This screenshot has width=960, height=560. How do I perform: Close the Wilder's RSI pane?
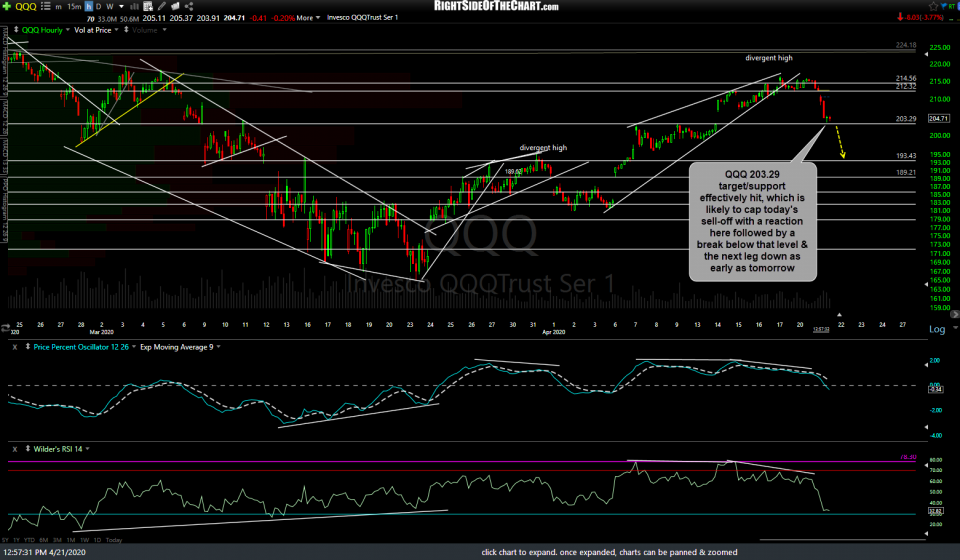[x=15, y=449]
